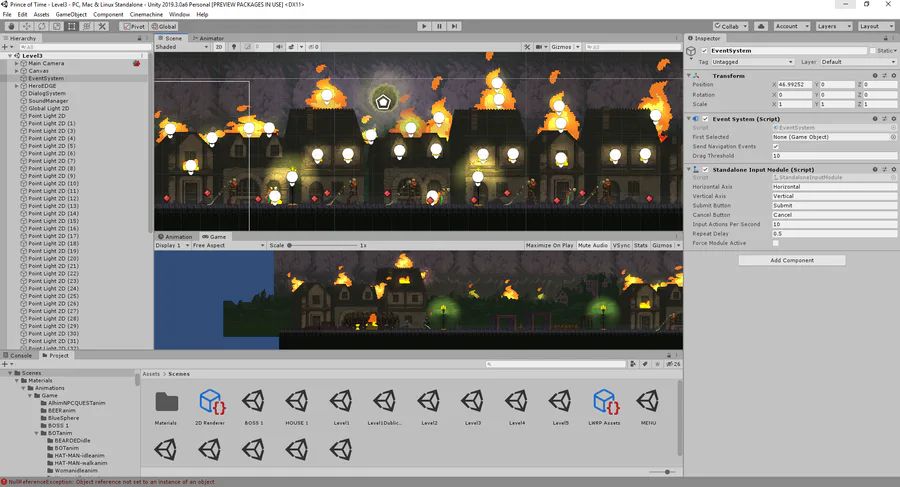
Task: Open the Cinemachine menu
Action: 146,14
